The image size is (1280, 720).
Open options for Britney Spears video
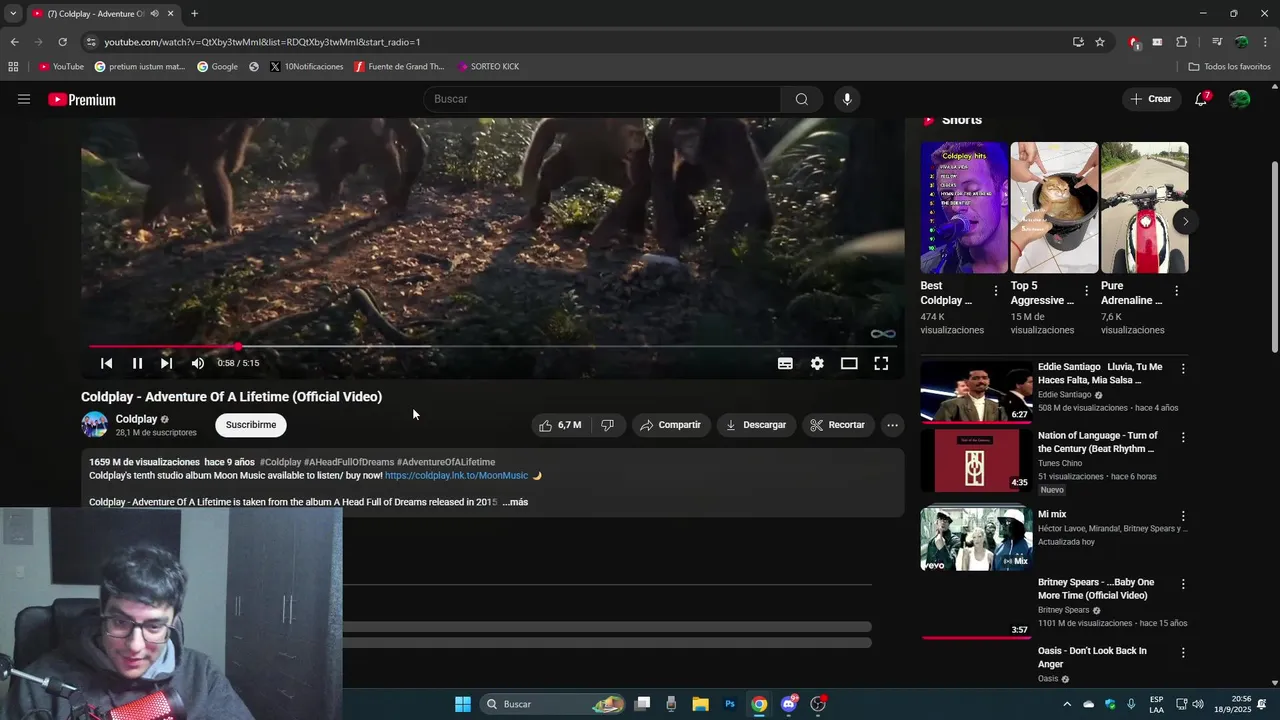coord(1183,584)
